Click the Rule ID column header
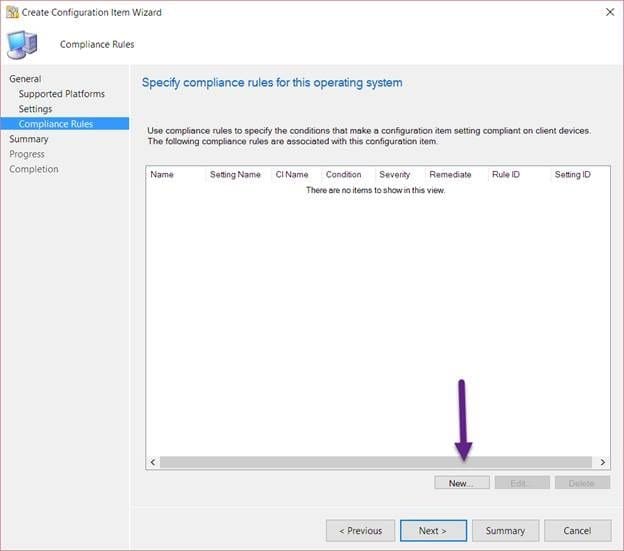 pos(519,174)
